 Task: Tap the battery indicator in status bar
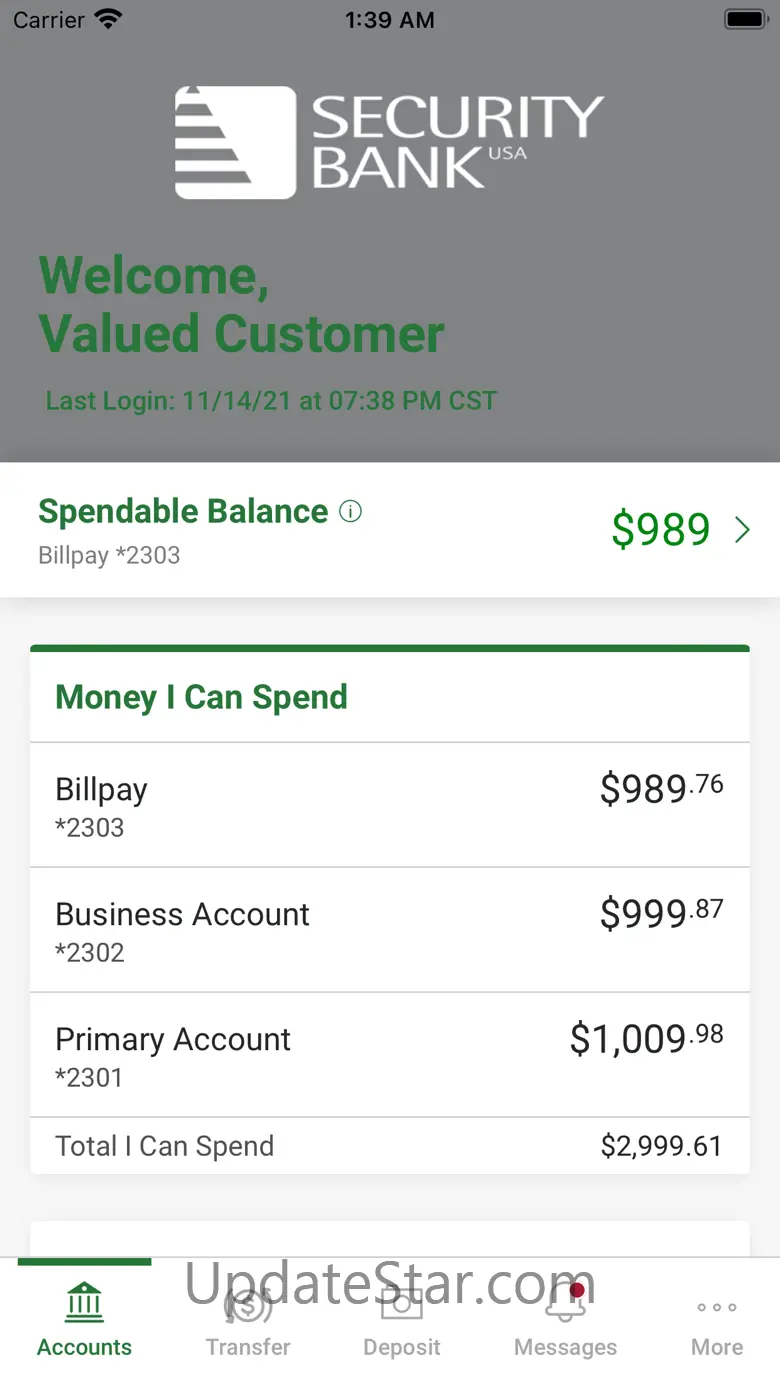[x=745, y=20]
